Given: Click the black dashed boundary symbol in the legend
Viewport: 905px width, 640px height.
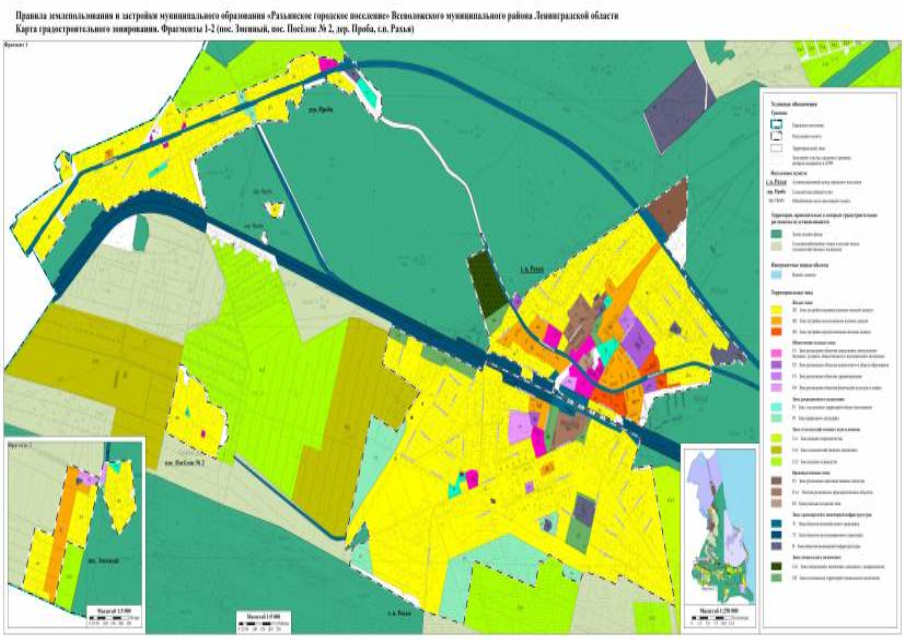Looking at the screenshot, I should (x=777, y=136).
